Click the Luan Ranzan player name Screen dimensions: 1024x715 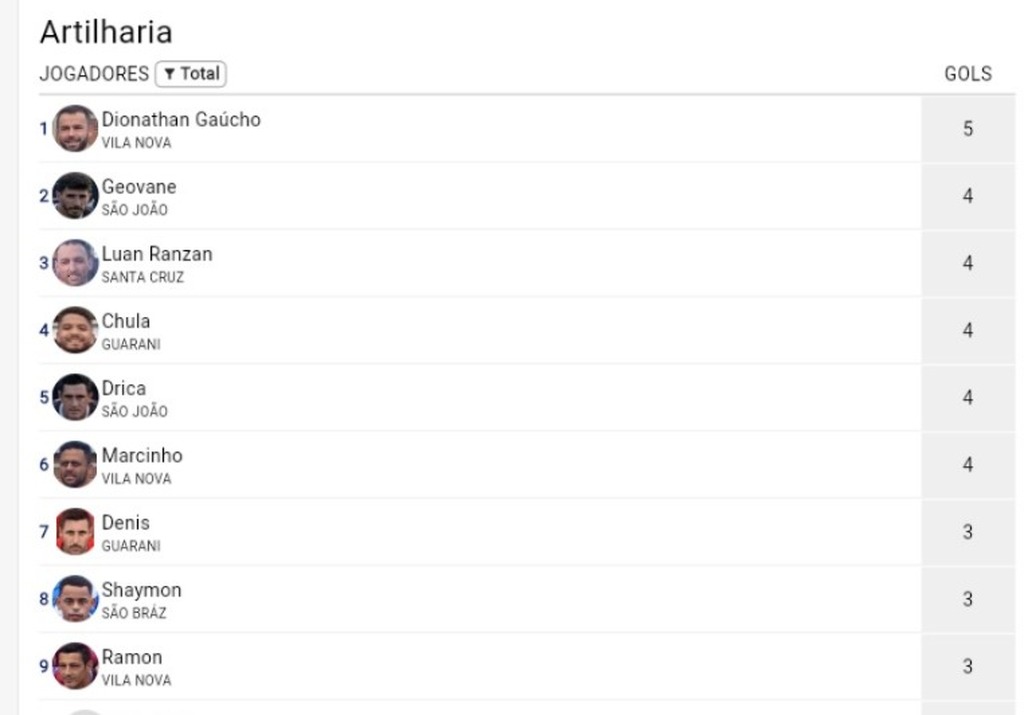coord(157,254)
